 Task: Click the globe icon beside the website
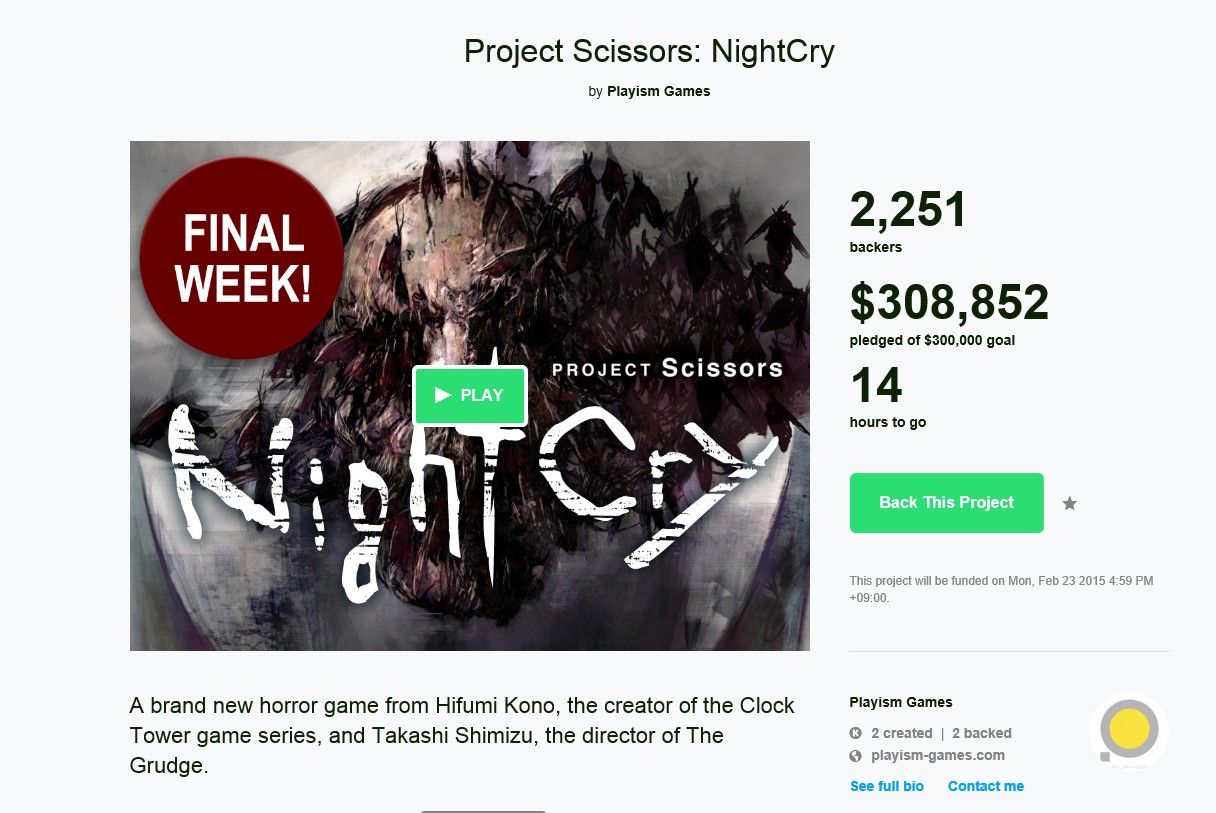tap(856, 756)
